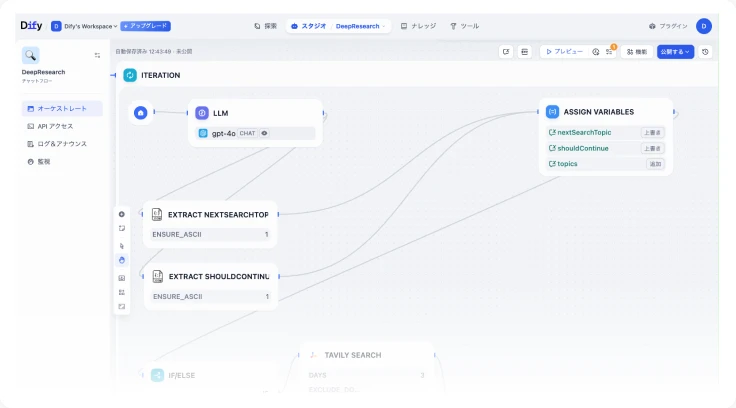The width and height of the screenshot is (736, 408).
Task: Select Monitoring in the sidebar
Action: click(x=62, y=162)
